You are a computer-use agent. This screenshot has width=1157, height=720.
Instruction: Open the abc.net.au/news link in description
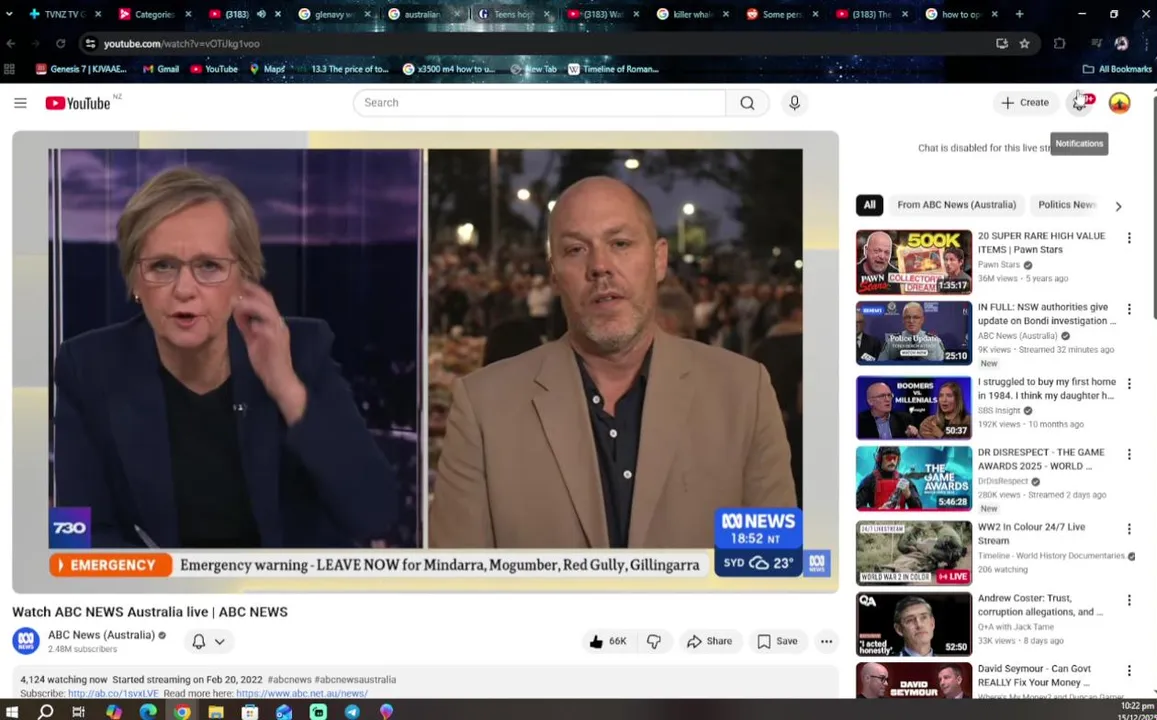[x=302, y=693]
